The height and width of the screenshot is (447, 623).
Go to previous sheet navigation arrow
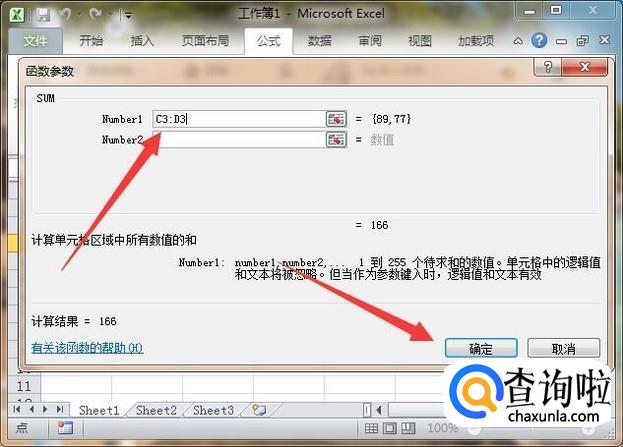pos(31,409)
